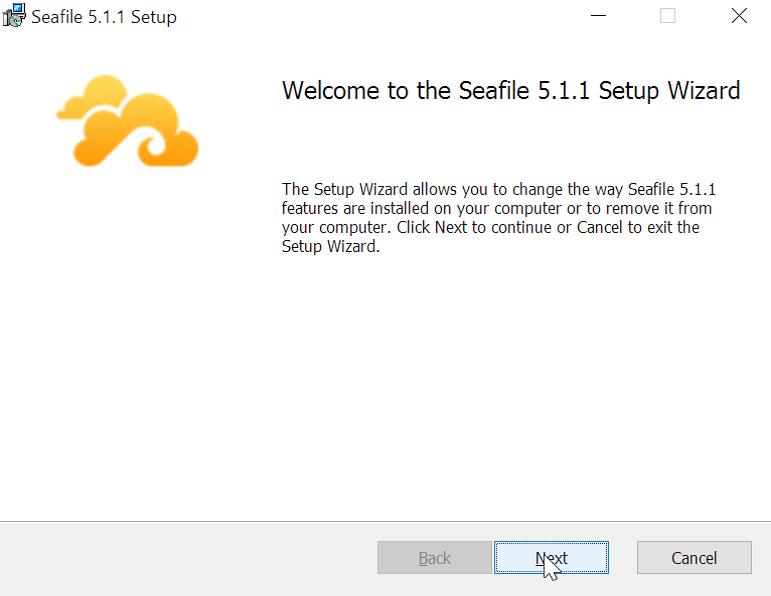This screenshot has width=771, height=596.
Task: Click the greyed-out maximize box
Action: click(667, 16)
